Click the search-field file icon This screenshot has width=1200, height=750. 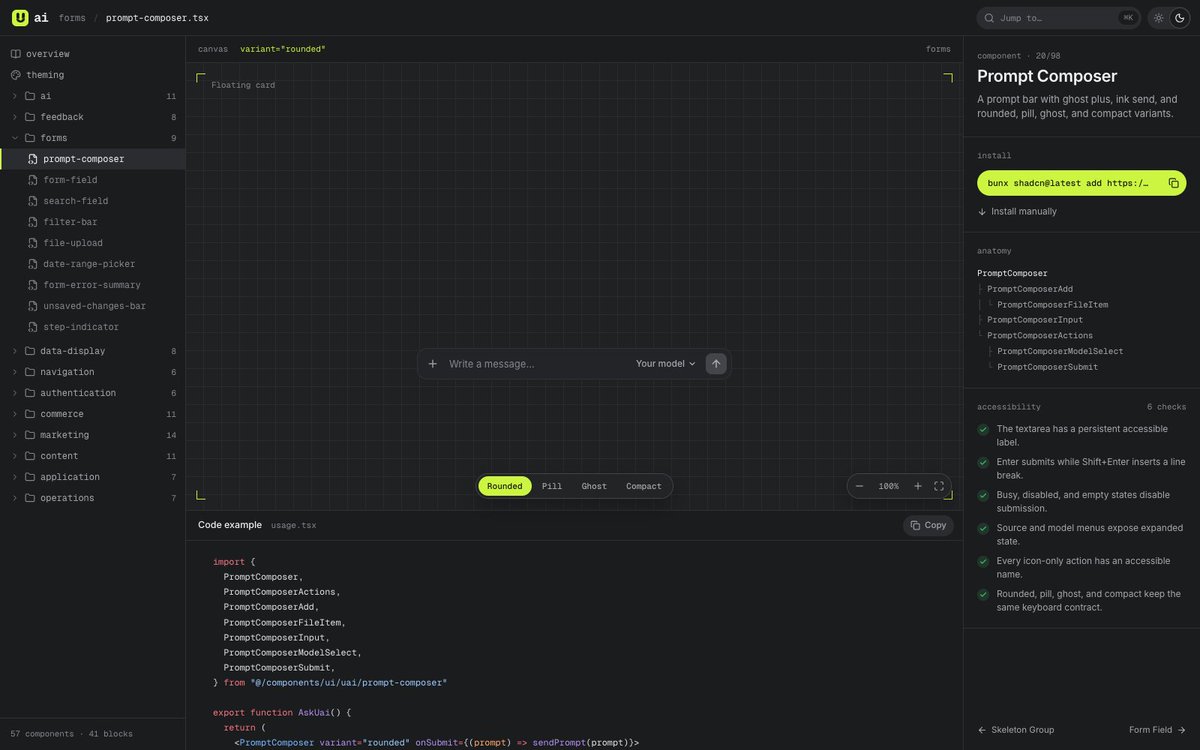point(33,201)
